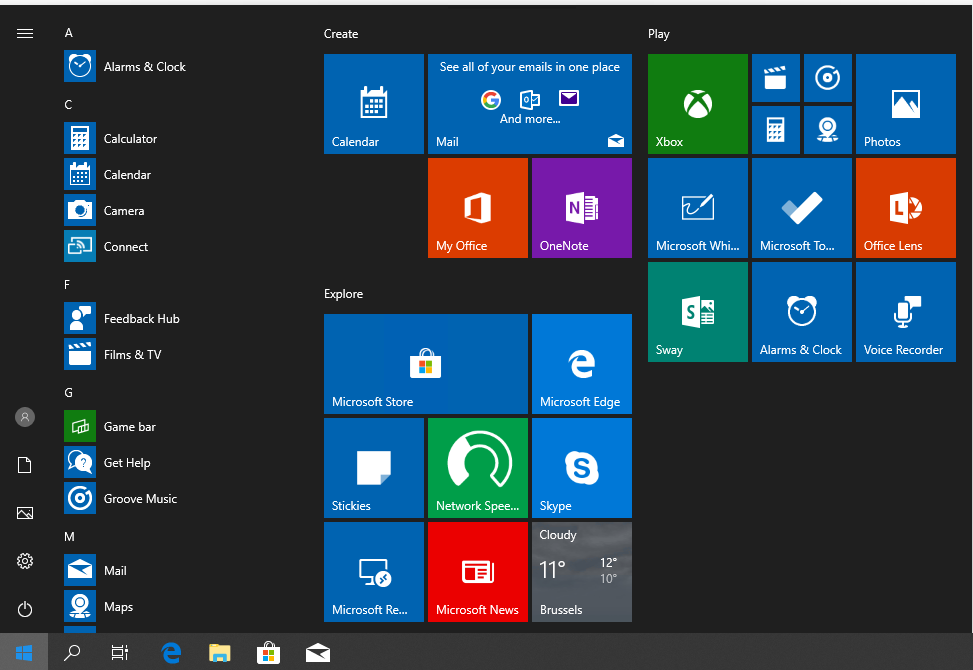Viewport: 973px width, 670px height.
Task: Open Get Help app
Action: coord(180,462)
